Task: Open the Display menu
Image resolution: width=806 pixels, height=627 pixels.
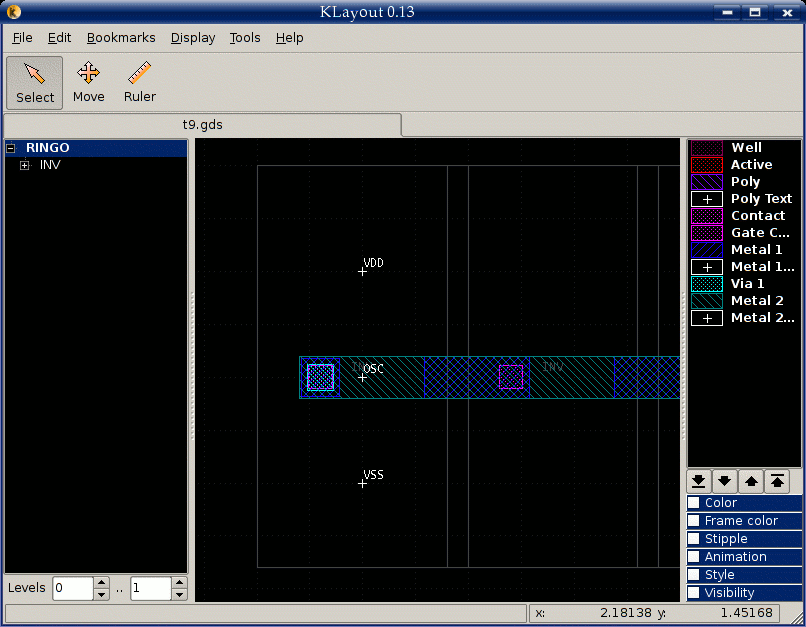Action: [193, 38]
